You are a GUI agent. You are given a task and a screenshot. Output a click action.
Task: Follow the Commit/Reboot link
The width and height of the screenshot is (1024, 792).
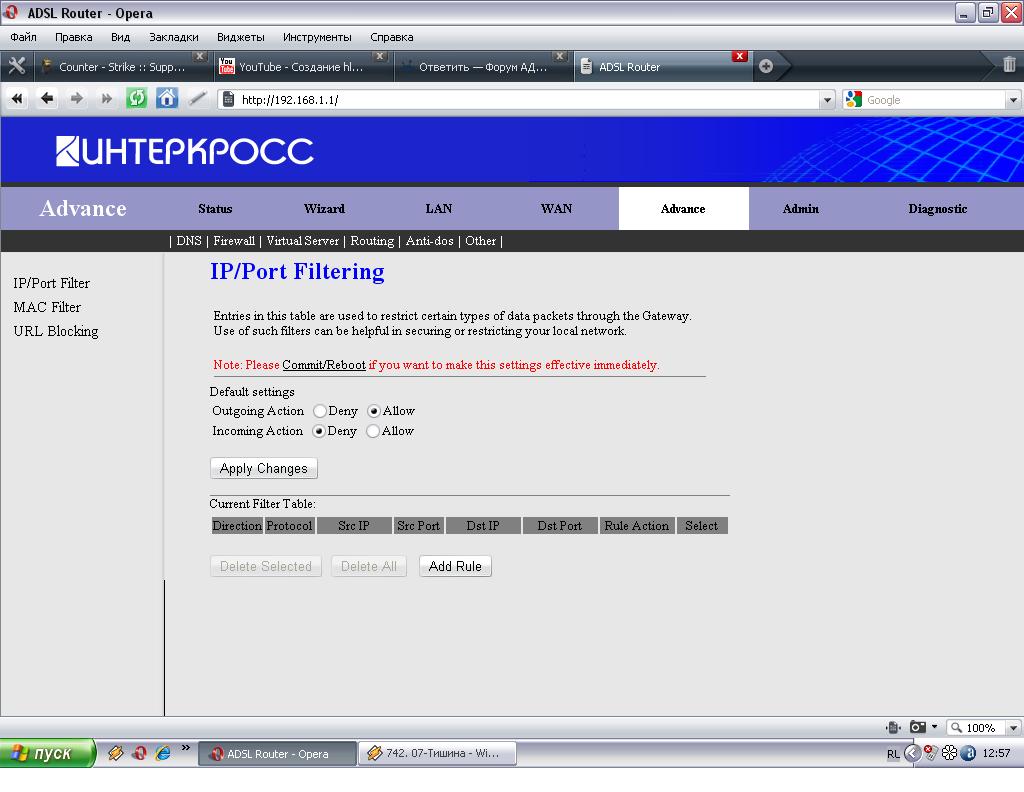324,365
